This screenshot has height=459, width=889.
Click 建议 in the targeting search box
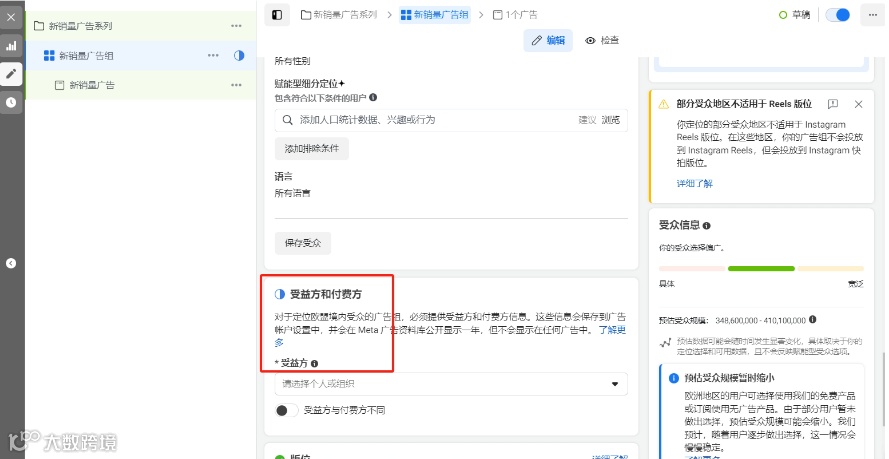pos(587,120)
